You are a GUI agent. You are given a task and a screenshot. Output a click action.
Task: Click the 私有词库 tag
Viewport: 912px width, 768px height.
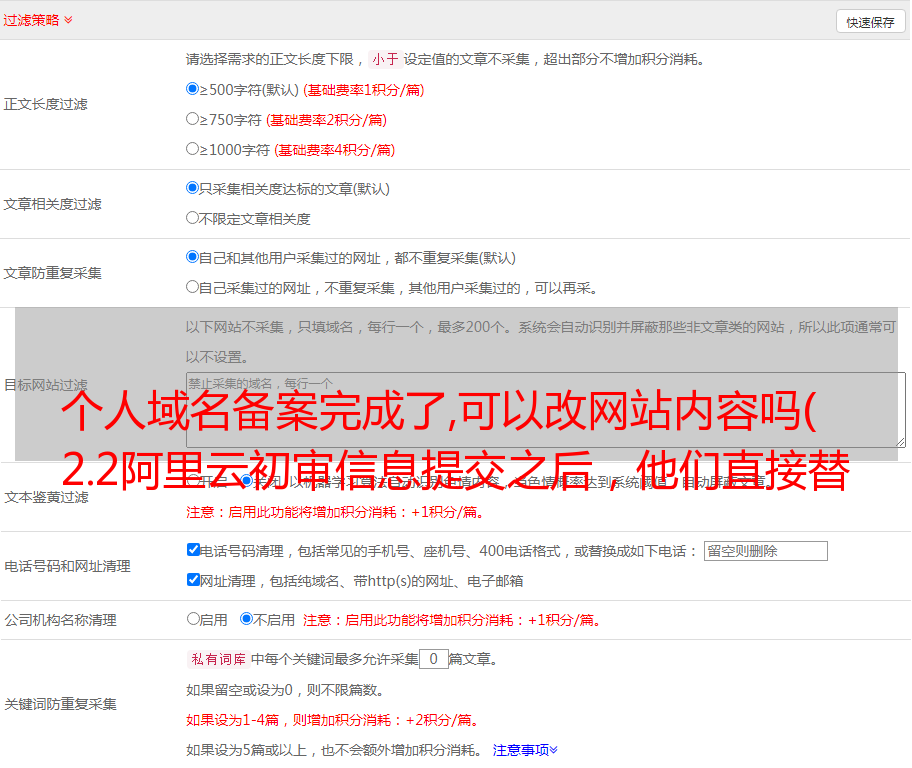coord(219,659)
